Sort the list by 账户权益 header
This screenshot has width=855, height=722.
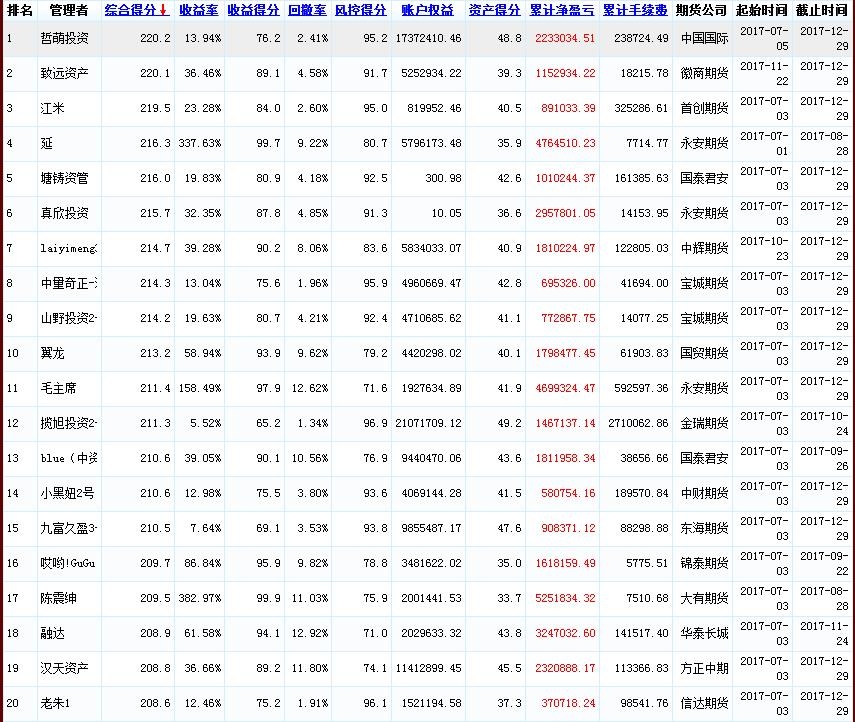428,10
